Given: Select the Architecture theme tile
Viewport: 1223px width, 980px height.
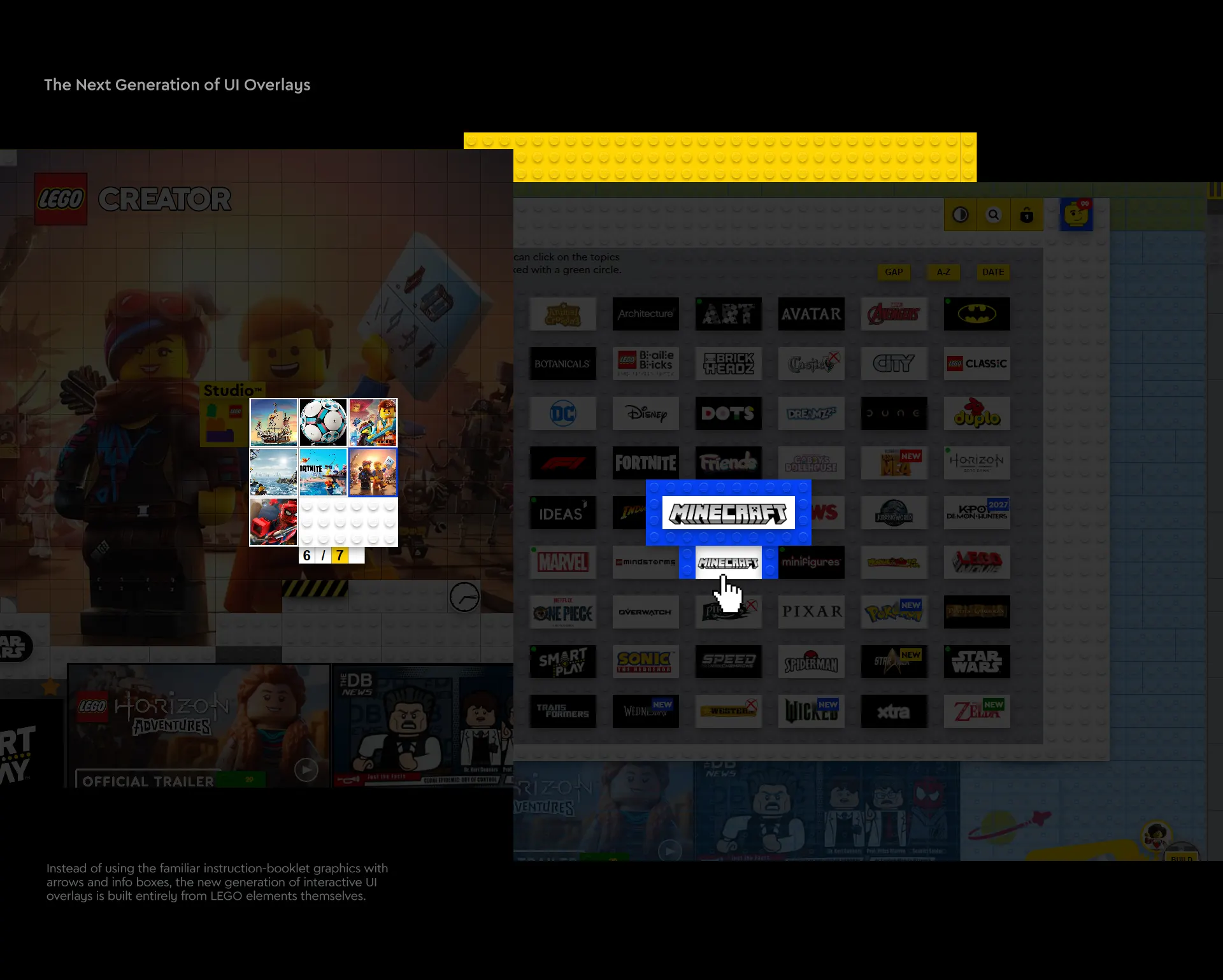Looking at the screenshot, I should click(x=646, y=314).
